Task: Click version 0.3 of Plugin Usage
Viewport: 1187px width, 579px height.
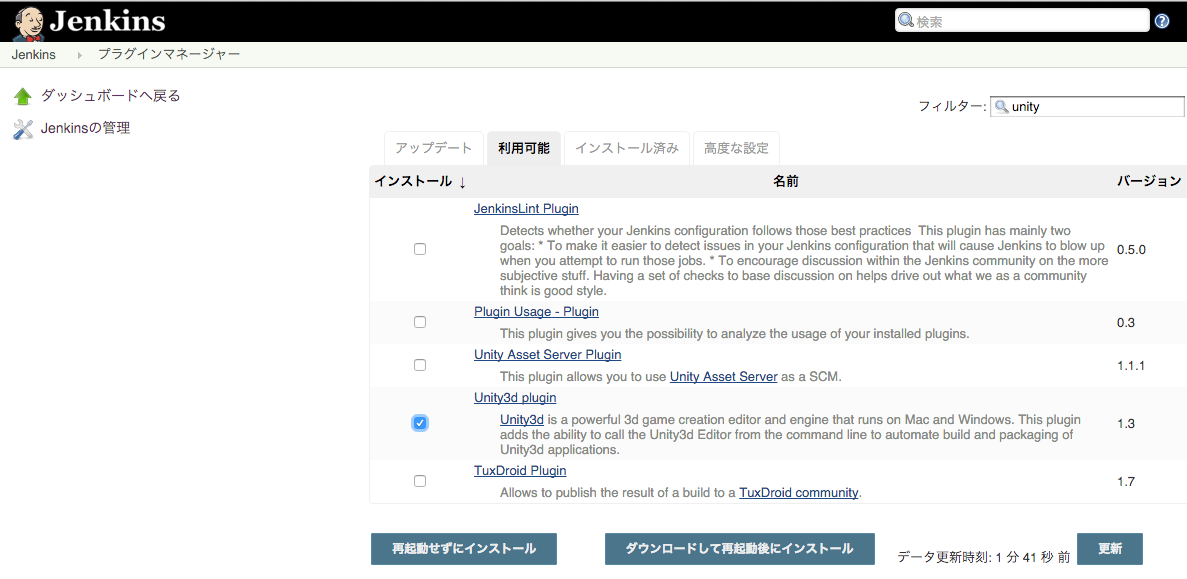Action: pos(1126,322)
